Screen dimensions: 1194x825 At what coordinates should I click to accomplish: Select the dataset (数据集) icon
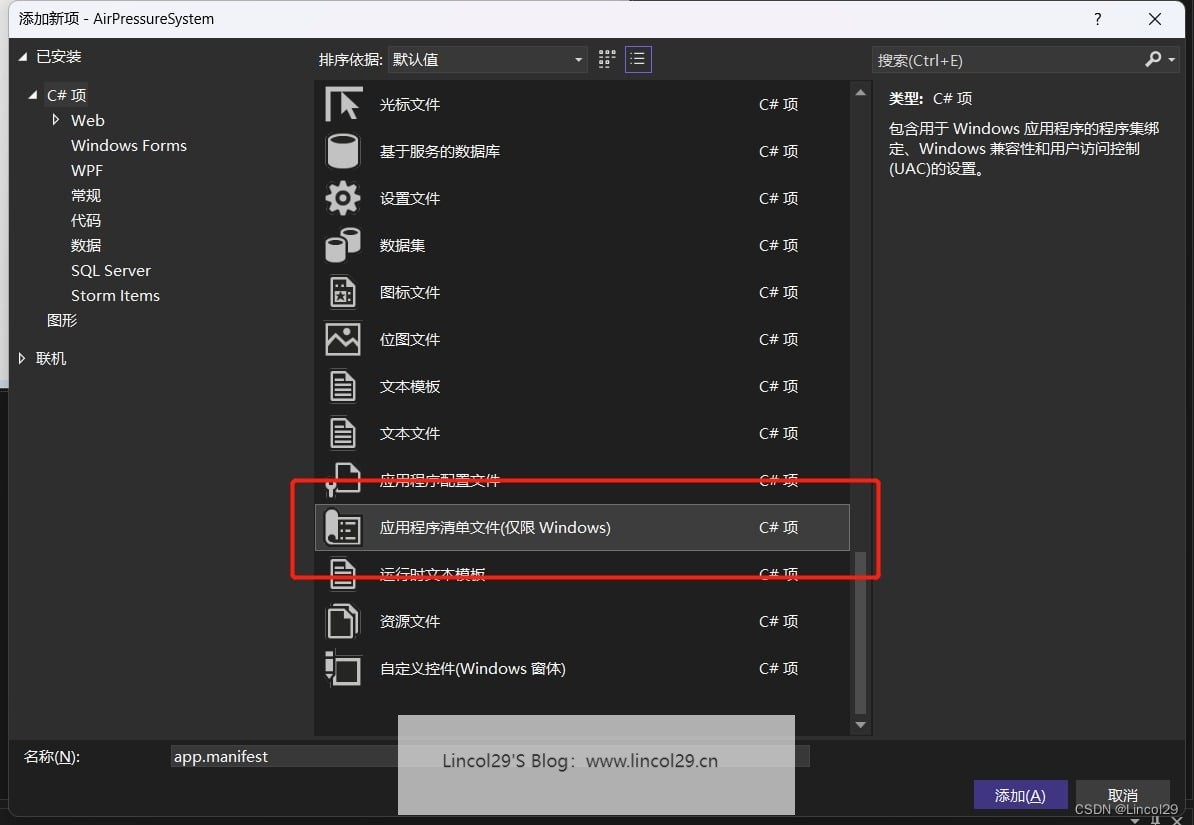(x=343, y=246)
